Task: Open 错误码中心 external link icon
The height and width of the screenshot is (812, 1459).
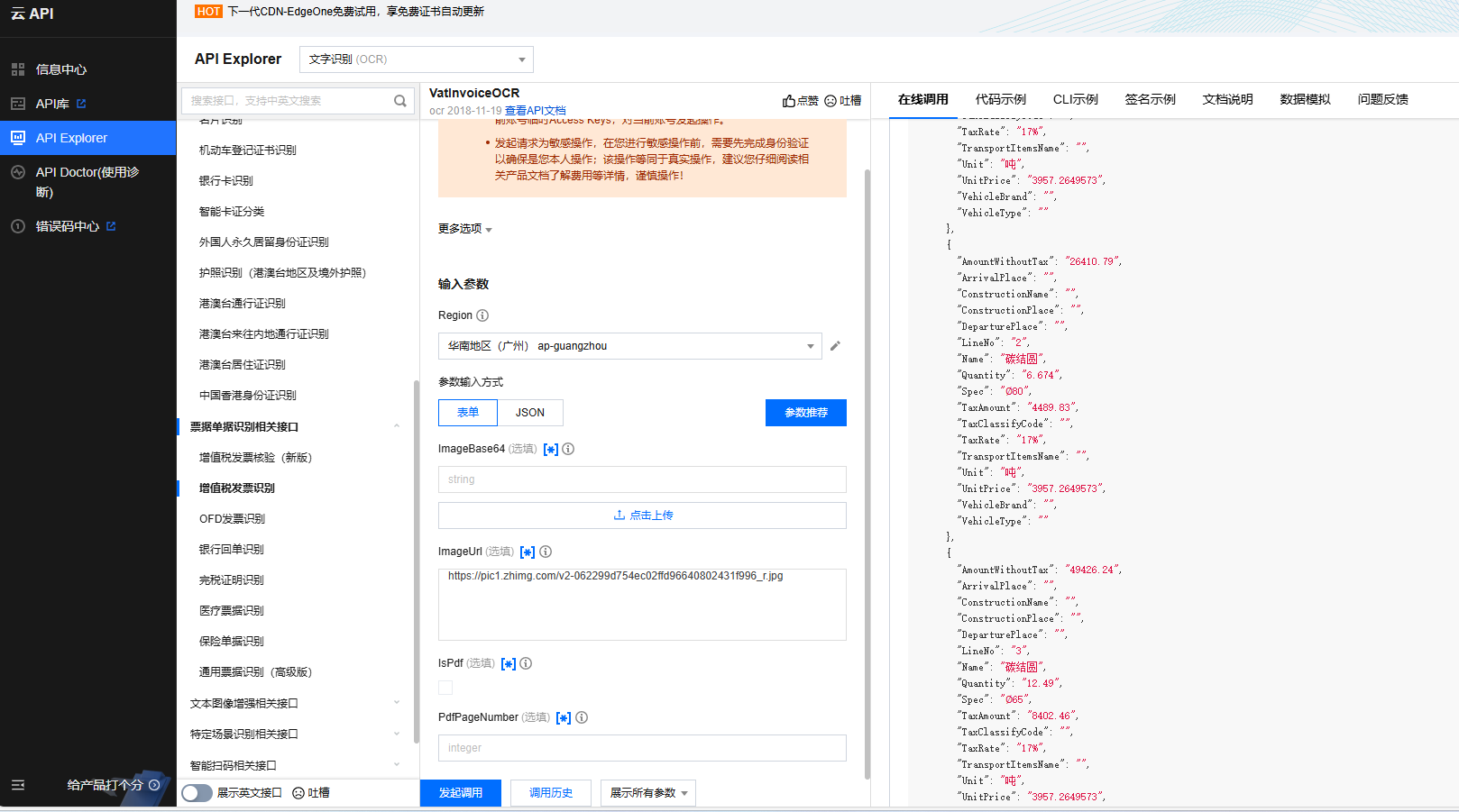Action: pos(111,226)
